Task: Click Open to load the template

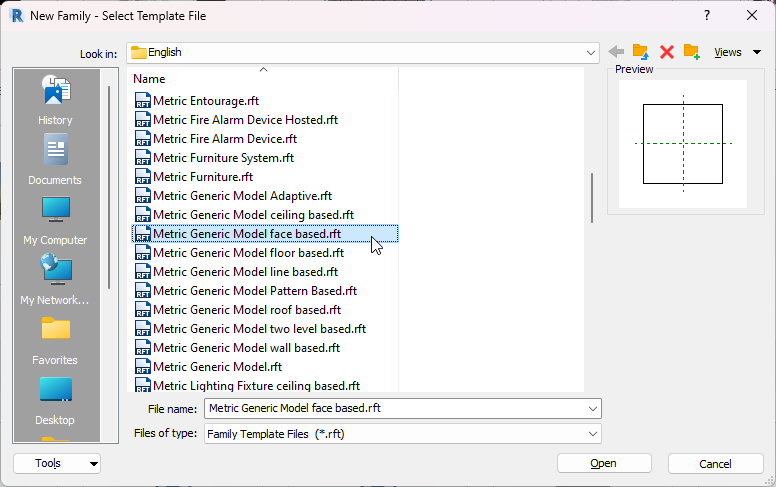Action: (x=604, y=463)
